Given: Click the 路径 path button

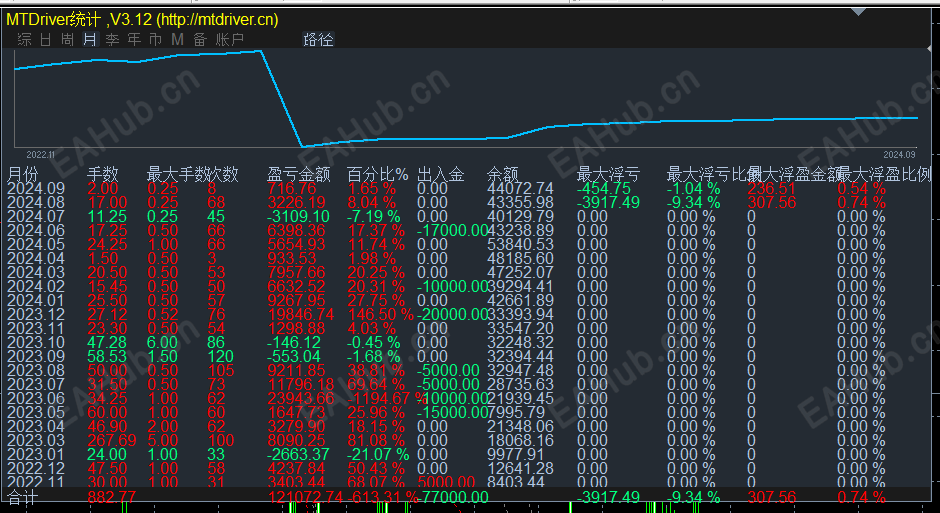Looking at the screenshot, I should click(318, 40).
